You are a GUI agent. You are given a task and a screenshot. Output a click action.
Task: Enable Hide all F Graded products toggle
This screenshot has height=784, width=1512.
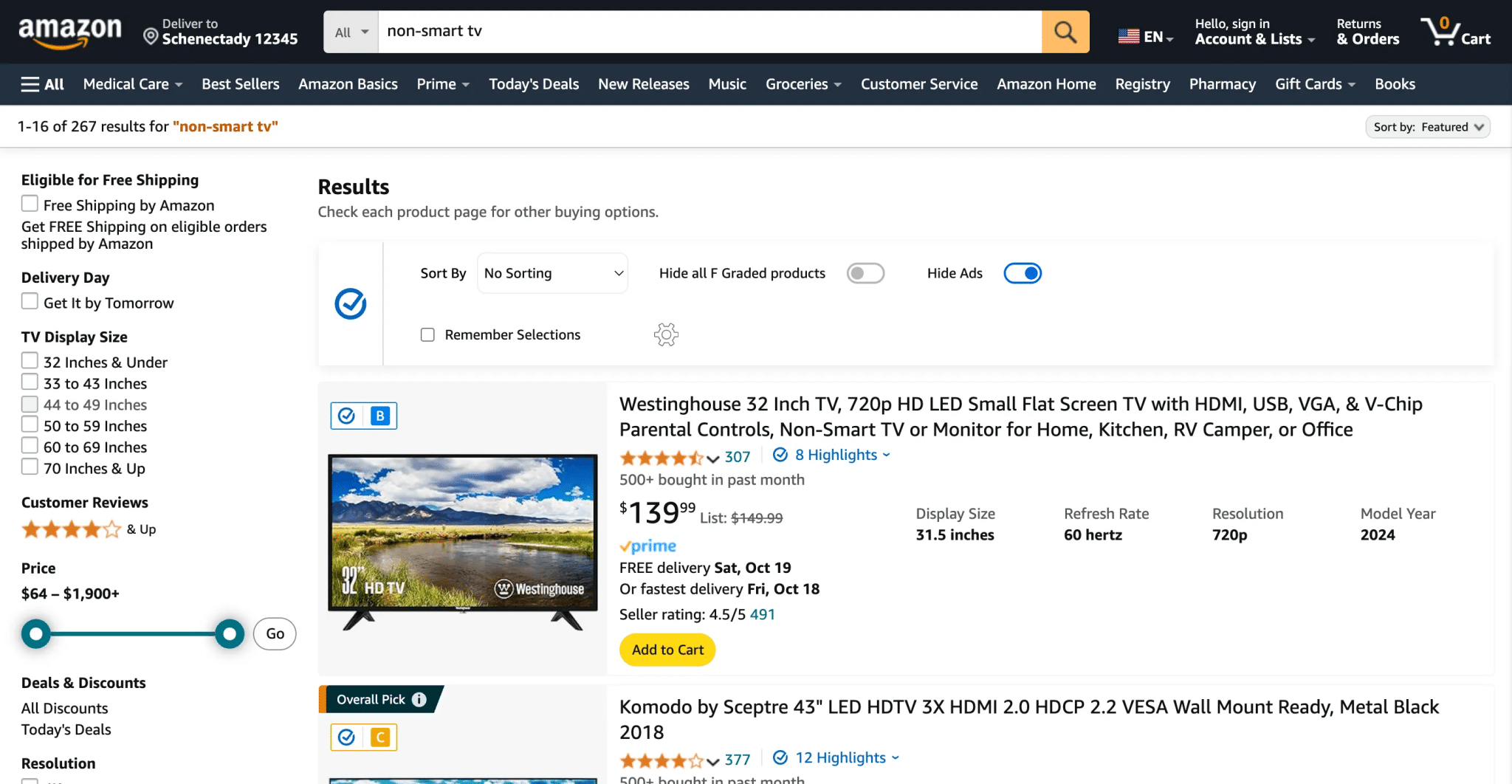[x=865, y=273]
